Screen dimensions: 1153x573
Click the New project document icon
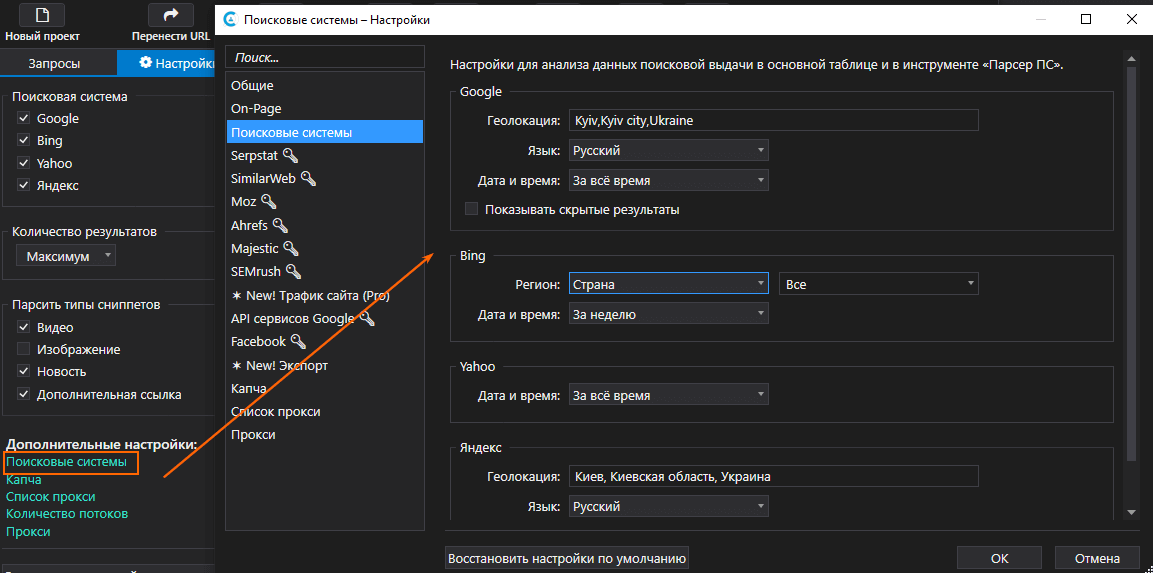(x=41, y=15)
